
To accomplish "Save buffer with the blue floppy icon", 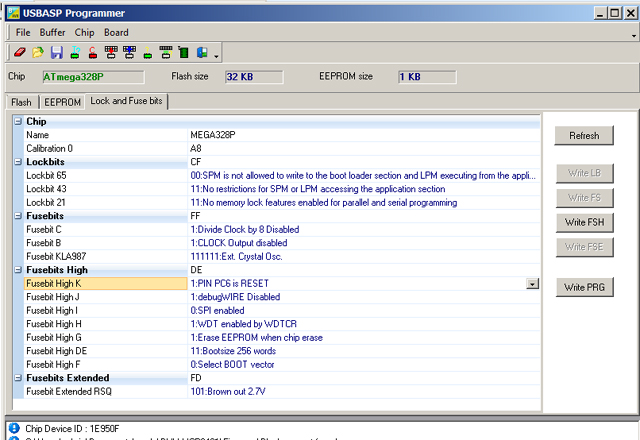I will tap(57, 52).
